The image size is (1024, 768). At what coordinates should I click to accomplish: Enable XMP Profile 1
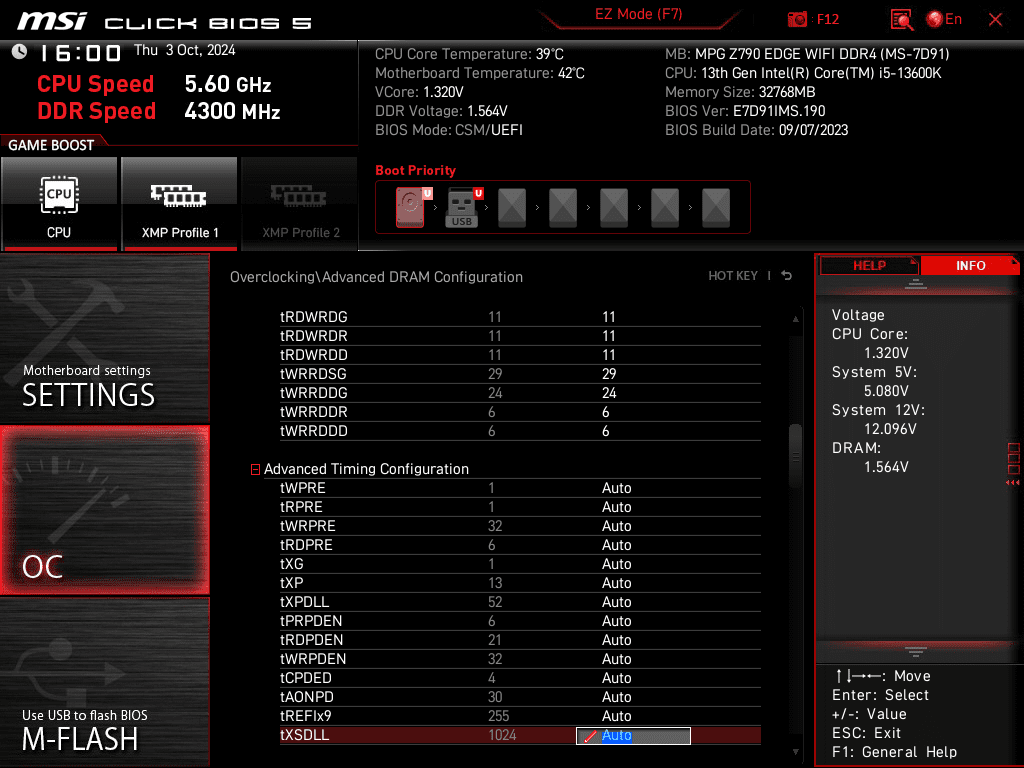[x=180, y=204]
